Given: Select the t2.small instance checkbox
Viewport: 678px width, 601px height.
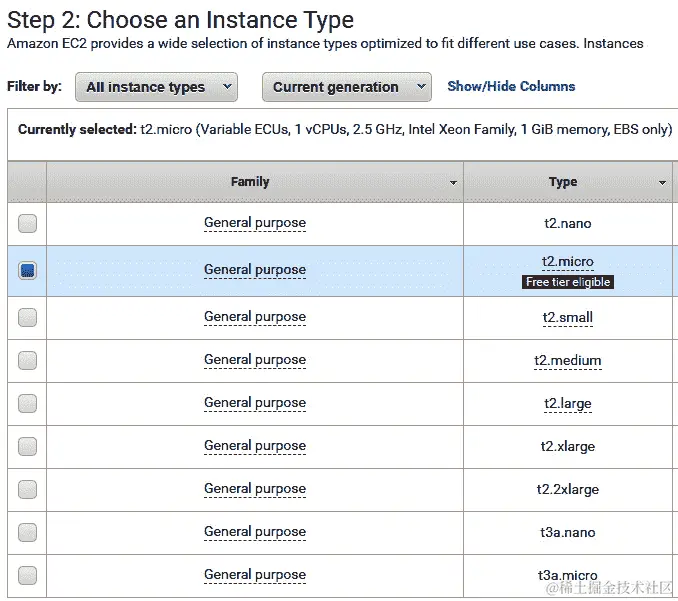Looking at the screenshot, I should click(27, 317).
